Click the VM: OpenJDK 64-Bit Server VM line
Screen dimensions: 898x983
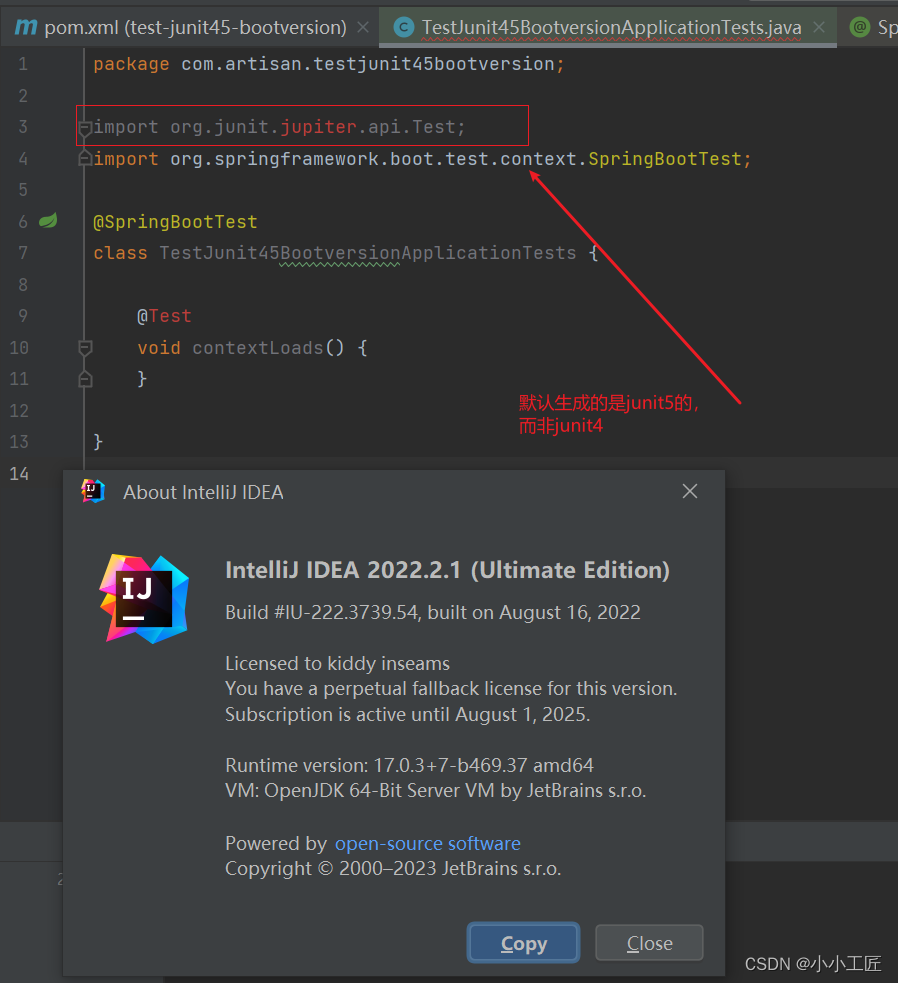click(435, 791)
